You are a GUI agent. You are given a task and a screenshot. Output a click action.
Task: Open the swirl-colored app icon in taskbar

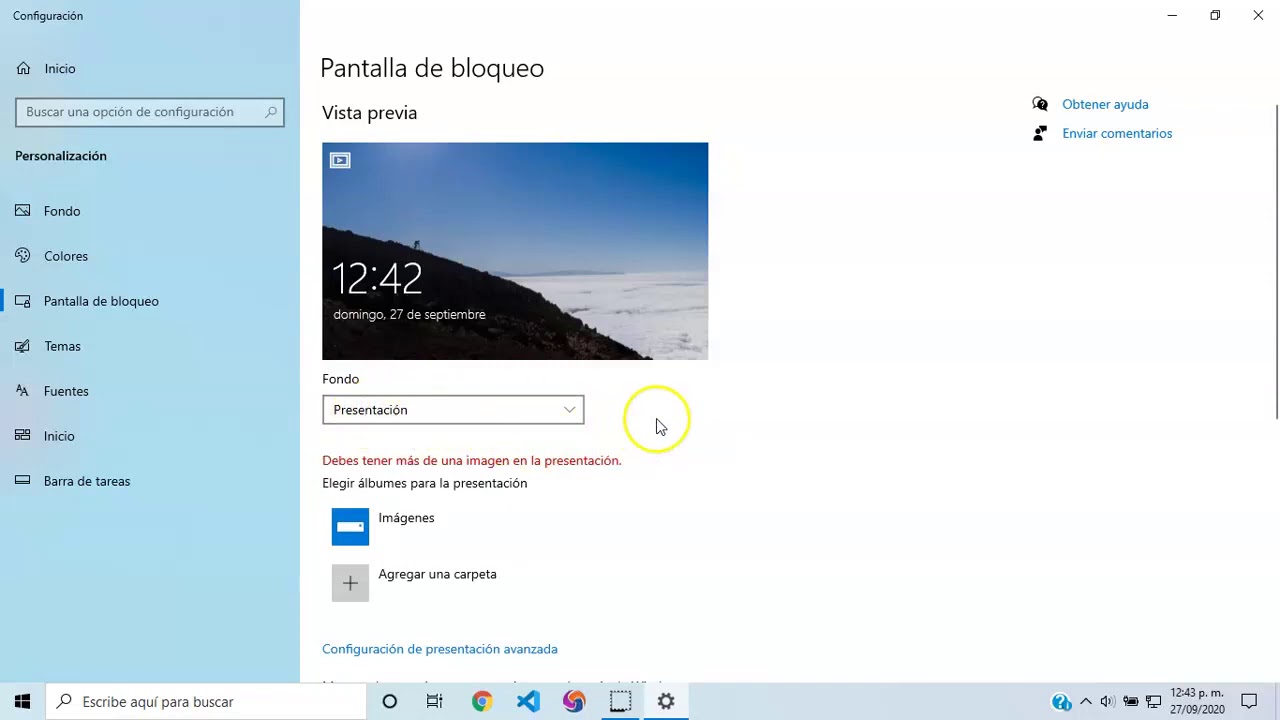click(574, 702)
